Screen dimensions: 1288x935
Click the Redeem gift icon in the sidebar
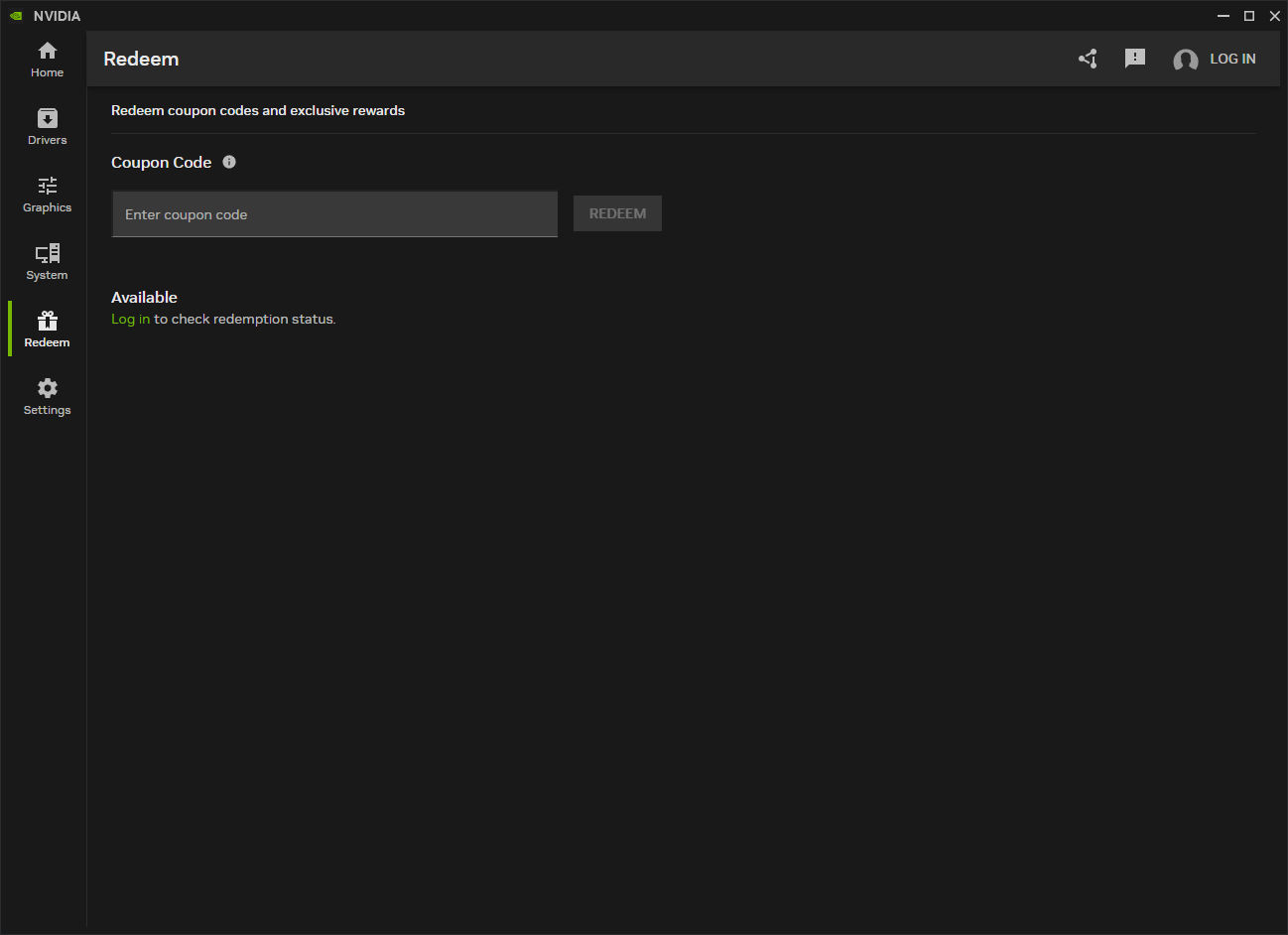tap(47, 321)
